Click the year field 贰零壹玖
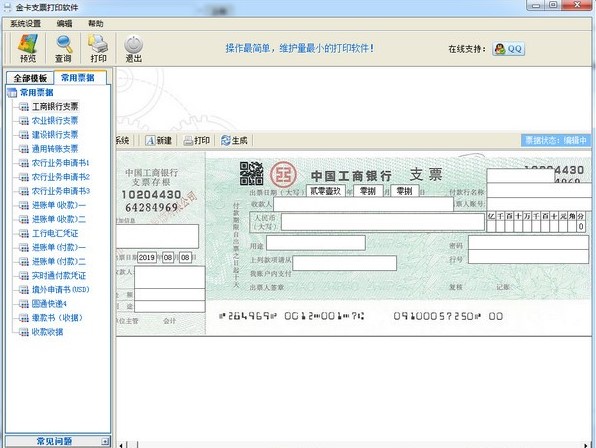The height and width of the screenshot is (448, 596). 325,191
